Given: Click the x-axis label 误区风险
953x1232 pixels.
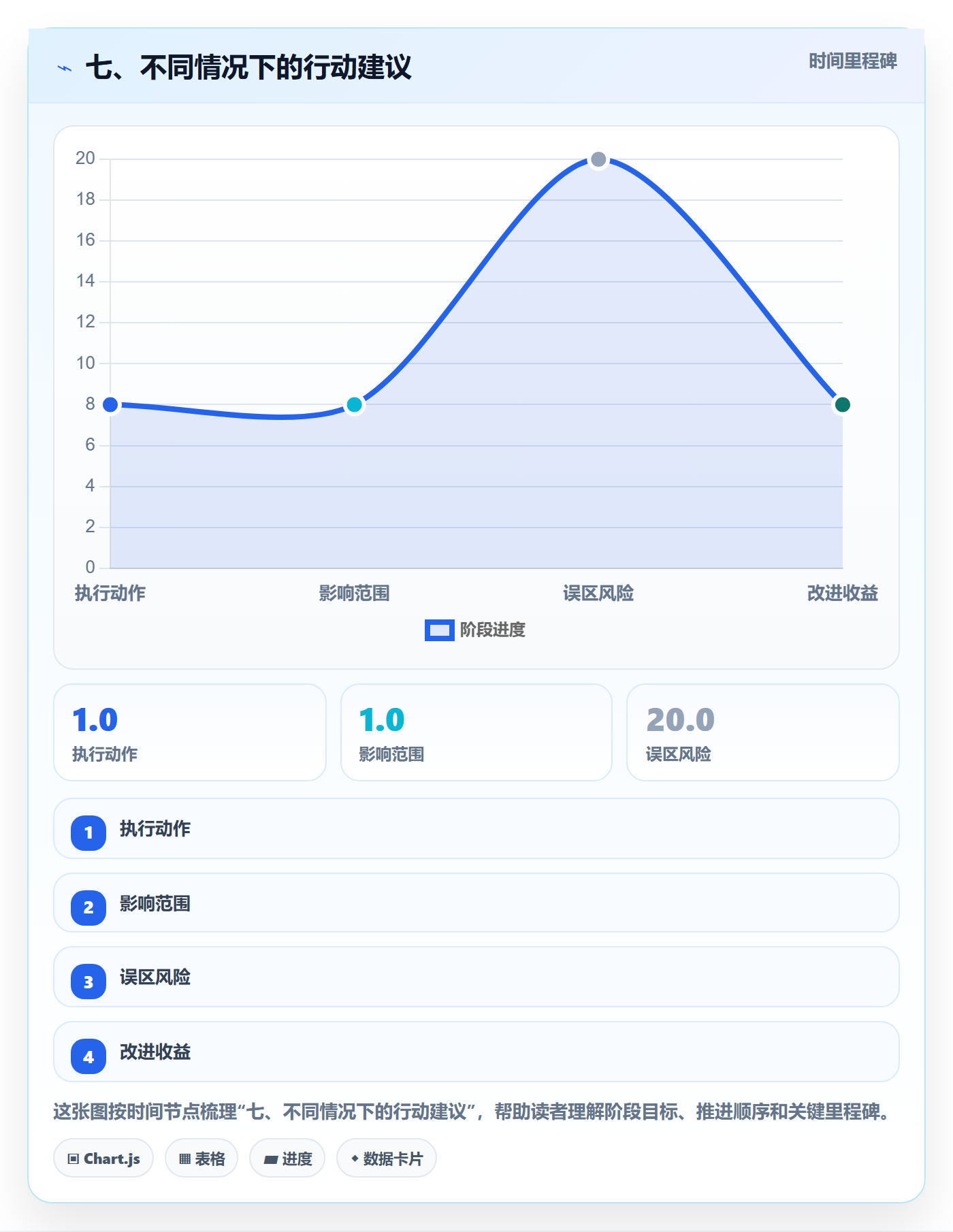Looking at the screenshot, I should tap(598, 594).
